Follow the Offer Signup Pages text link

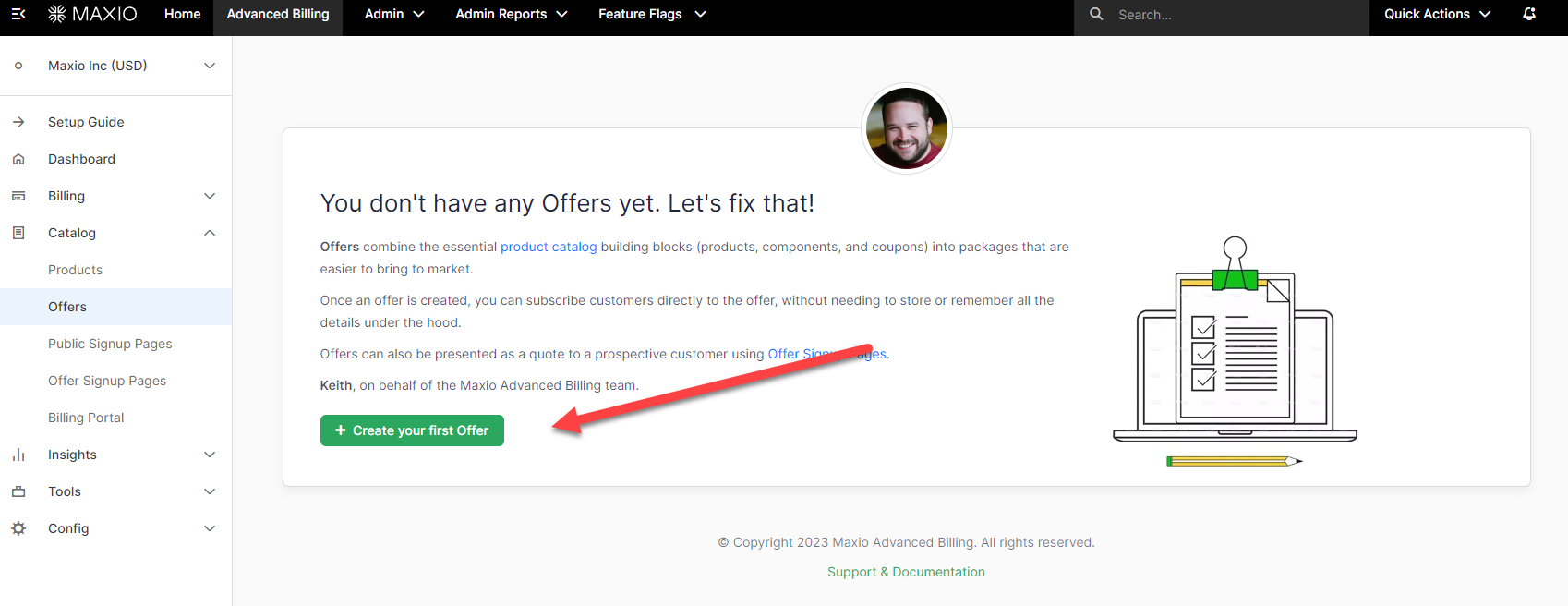pos(827,354)
